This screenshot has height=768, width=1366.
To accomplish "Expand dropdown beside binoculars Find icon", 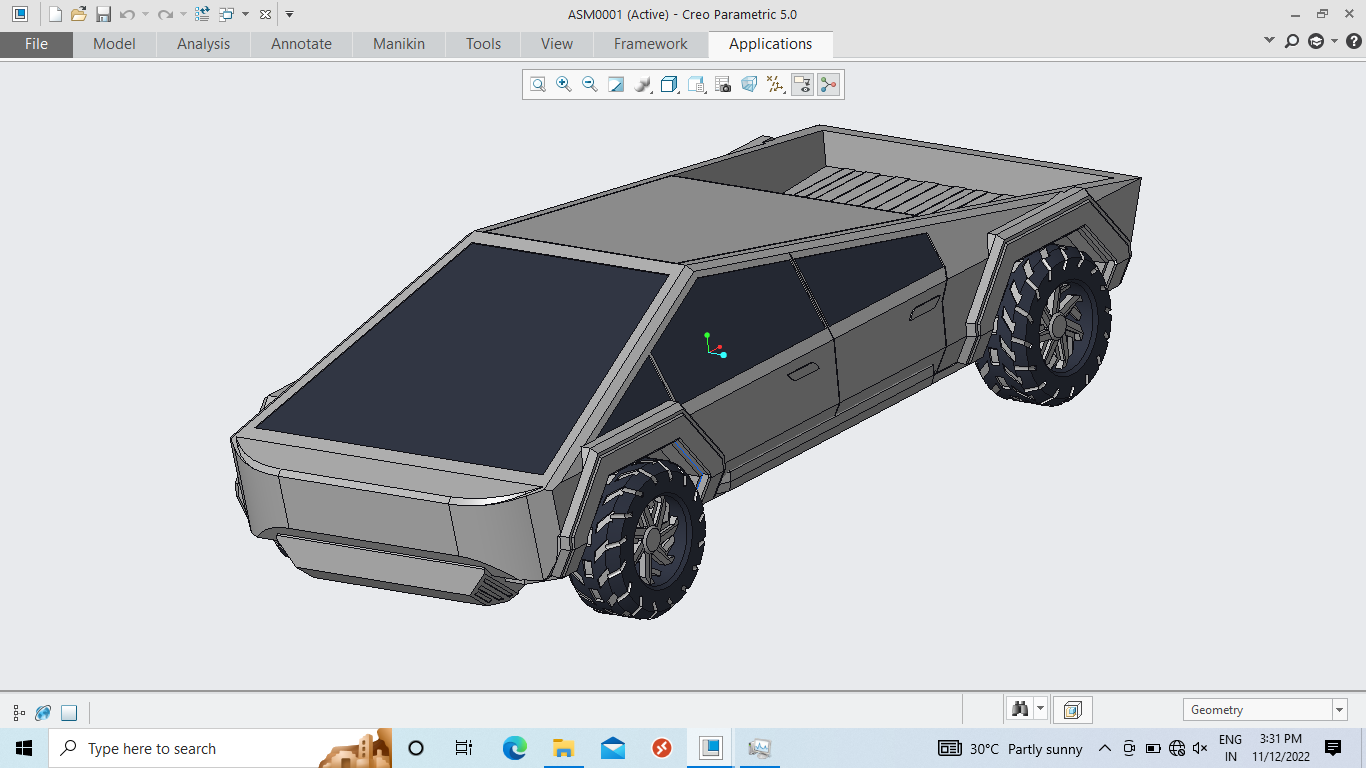I will pyautogui.click(x=1041, y=709).
